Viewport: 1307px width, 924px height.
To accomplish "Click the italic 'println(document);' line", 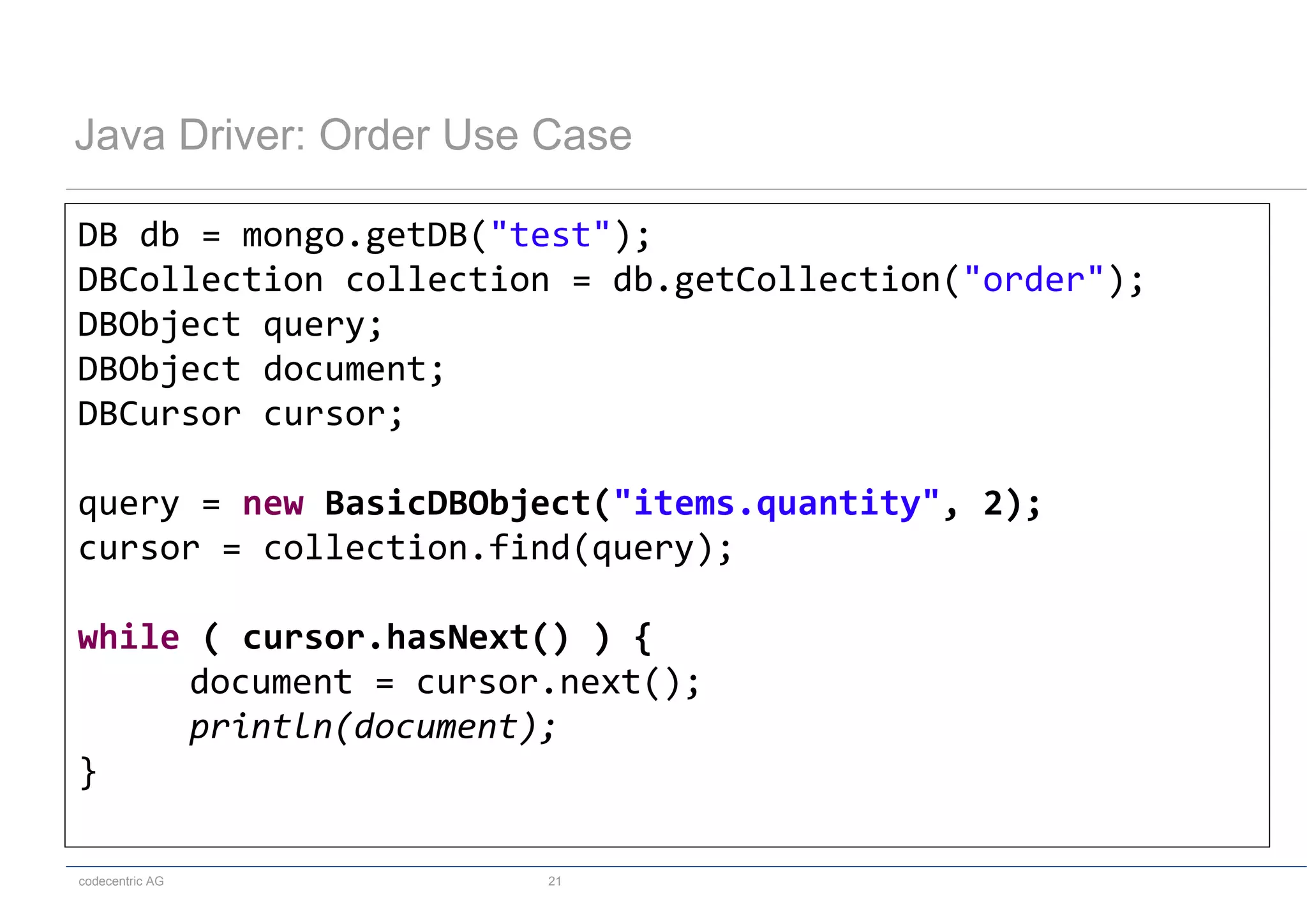I will point(373,727).
